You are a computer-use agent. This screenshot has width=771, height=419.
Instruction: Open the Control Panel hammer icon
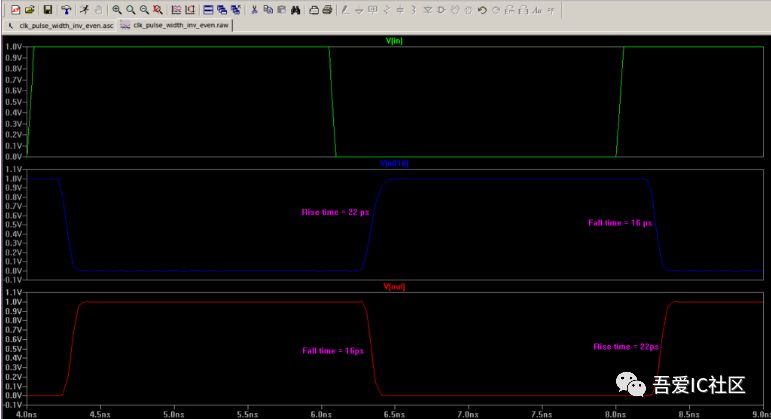tap(66, 9)
